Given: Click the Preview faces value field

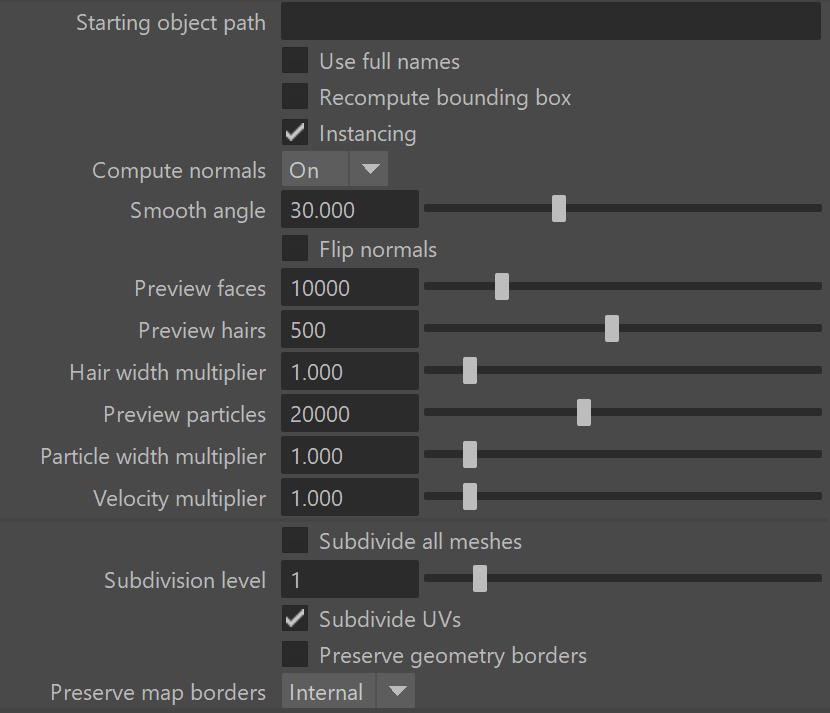Looking at the screenshot, I should point(350,287).
